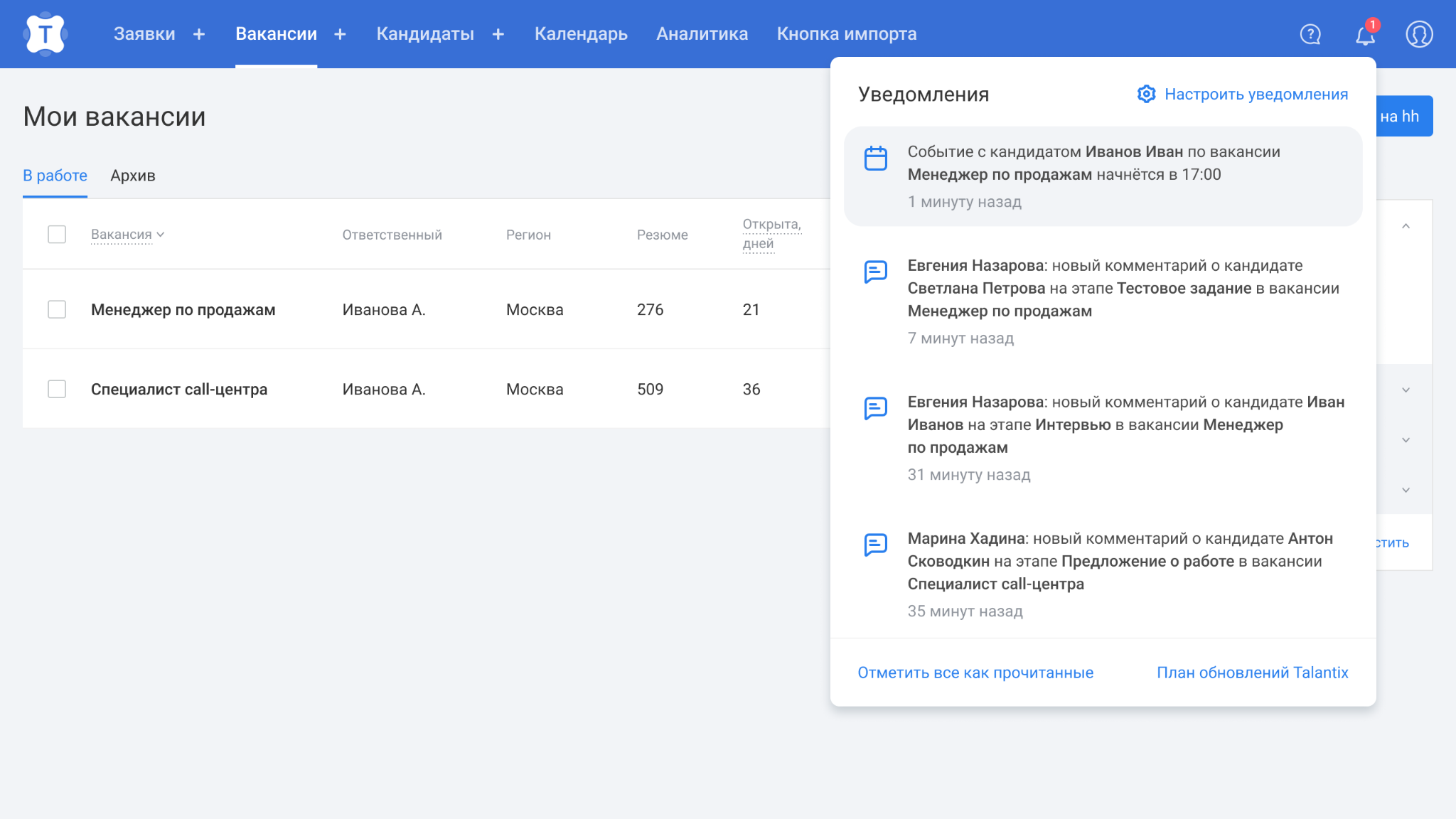Add a new candidate with plus next to Кандидаты

498,34
